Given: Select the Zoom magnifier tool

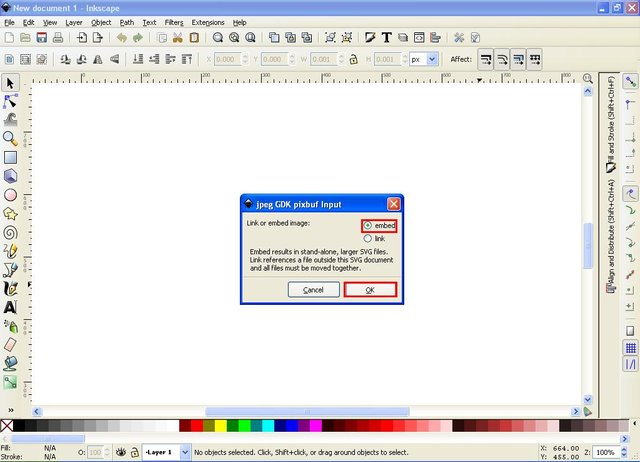Looking at the screenshot, I should point(10,139).
